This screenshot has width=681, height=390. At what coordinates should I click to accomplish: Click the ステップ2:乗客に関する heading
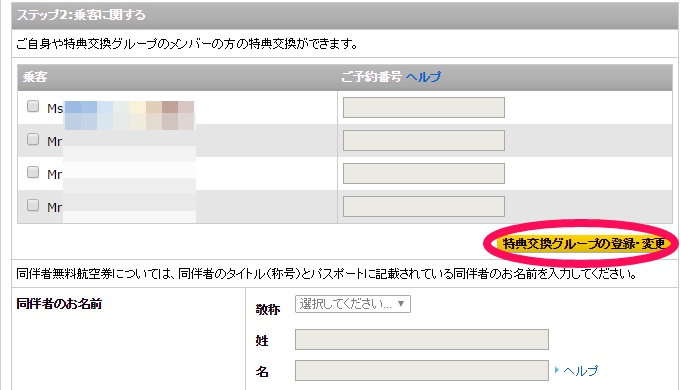[x=81, y=15]
